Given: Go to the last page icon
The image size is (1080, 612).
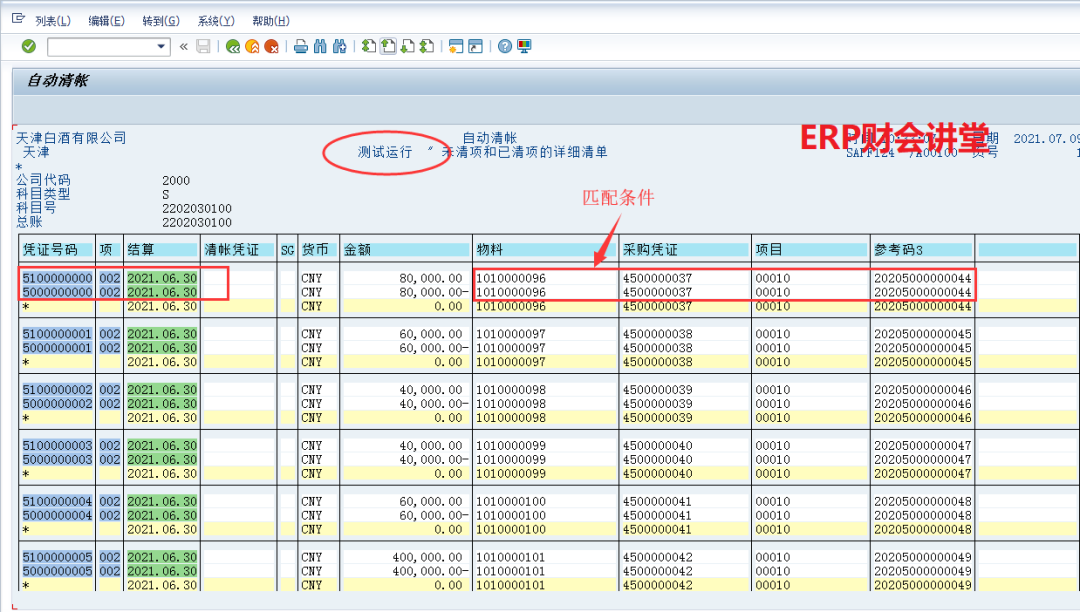Looking at the screenshot, I should click(427, 46).
